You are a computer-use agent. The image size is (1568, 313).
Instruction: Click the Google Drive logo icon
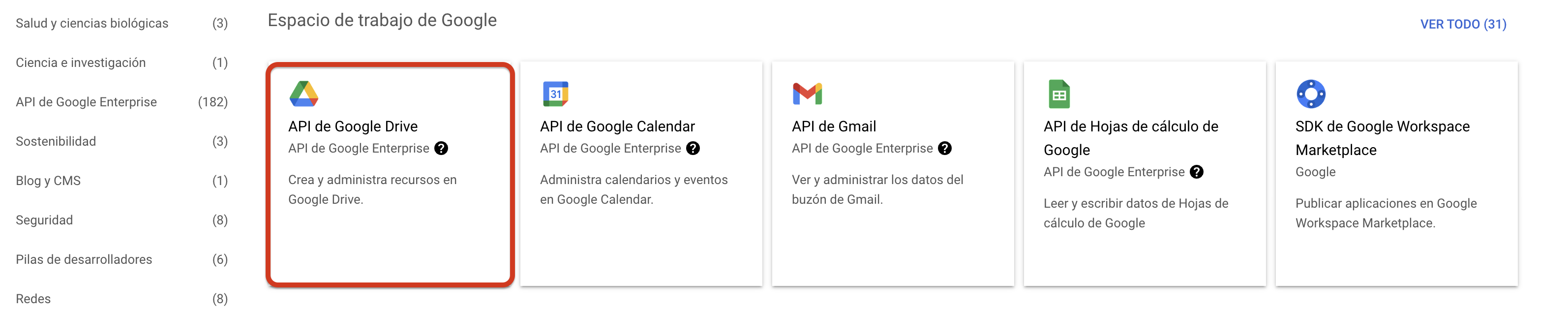(304, 94)
